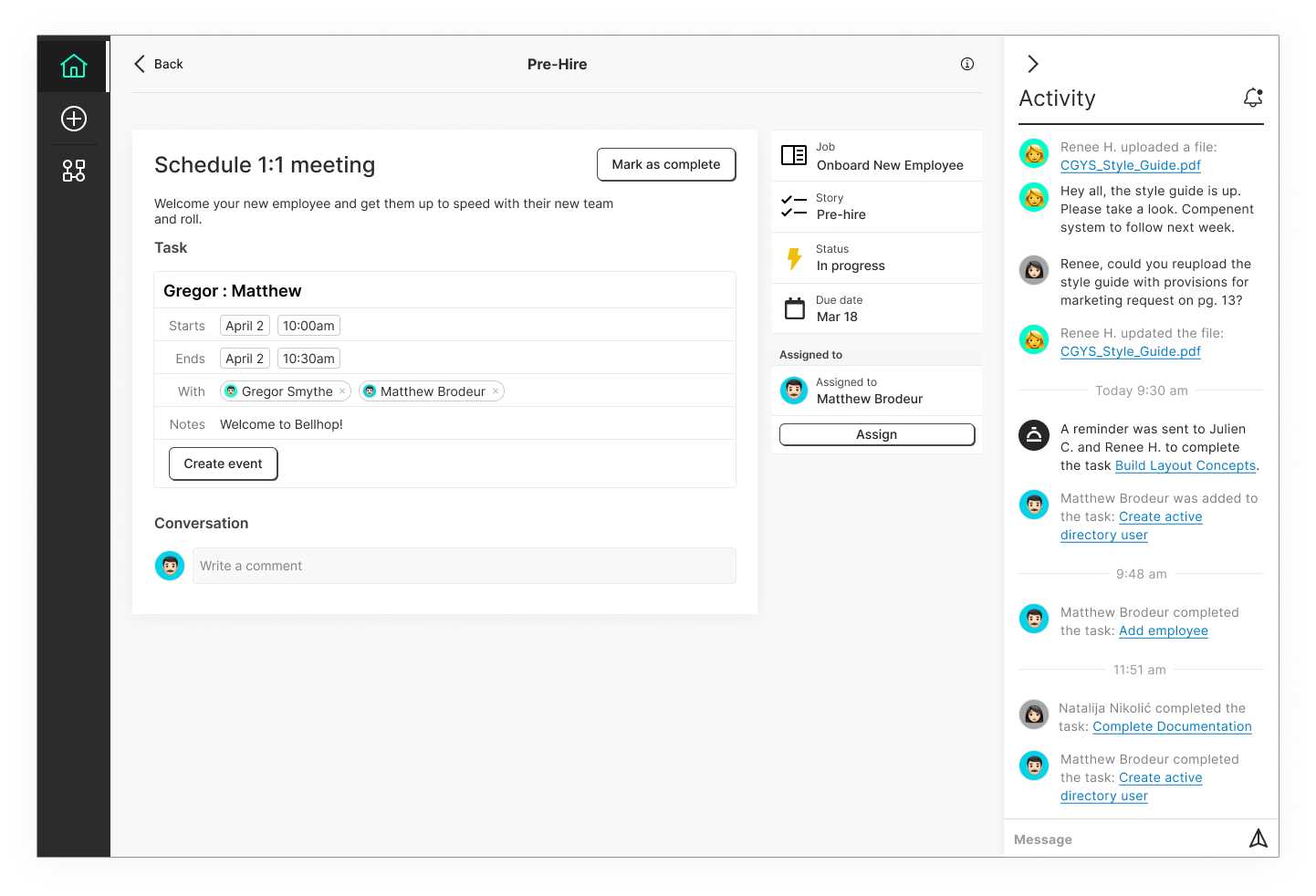Open first CGYS_Style_Guide.pdf uploaded file link

1131,165
